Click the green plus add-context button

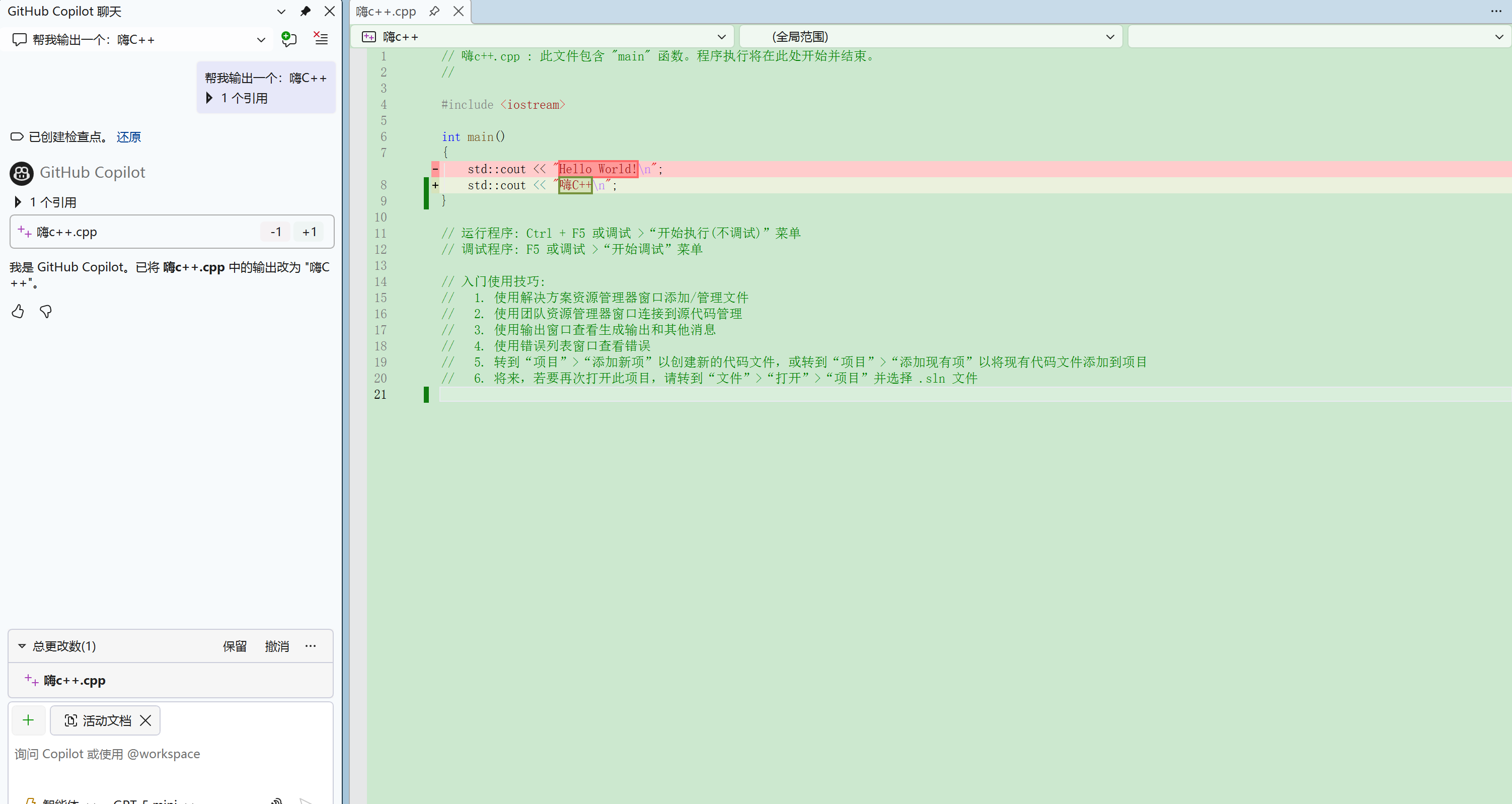coord(28,720)
